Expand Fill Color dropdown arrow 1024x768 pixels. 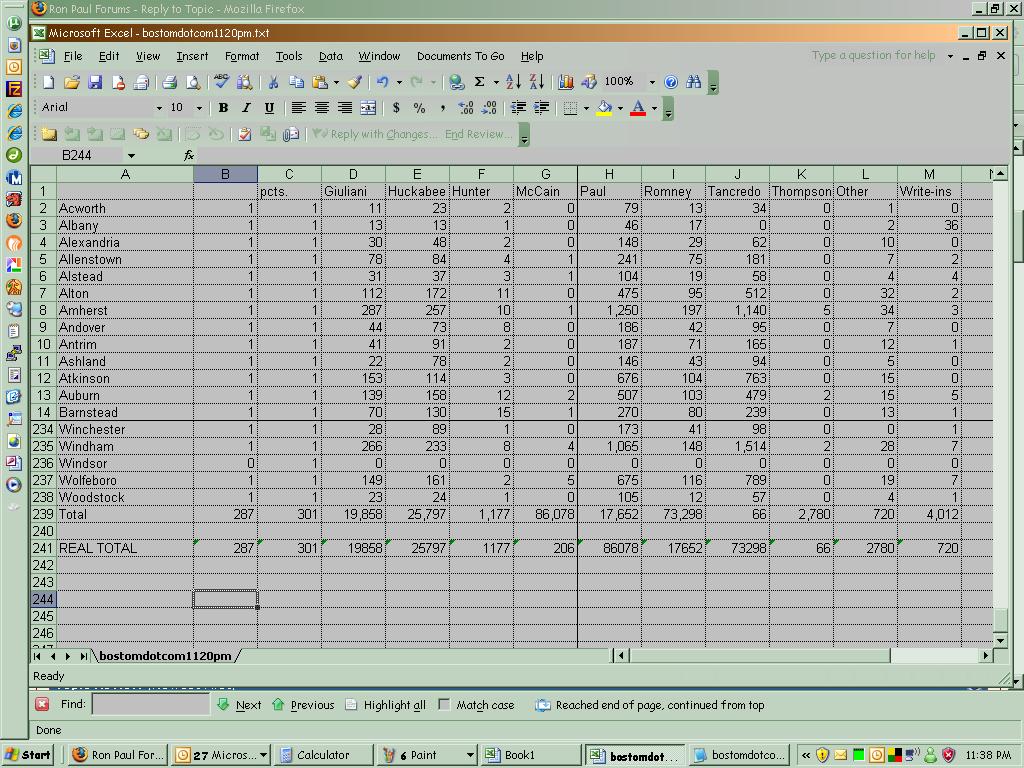(620, 108)
